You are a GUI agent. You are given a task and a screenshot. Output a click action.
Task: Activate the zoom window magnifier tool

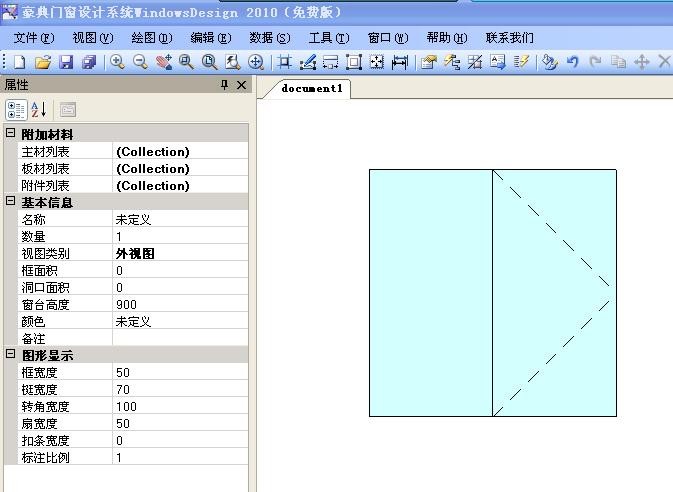[186, 62]
